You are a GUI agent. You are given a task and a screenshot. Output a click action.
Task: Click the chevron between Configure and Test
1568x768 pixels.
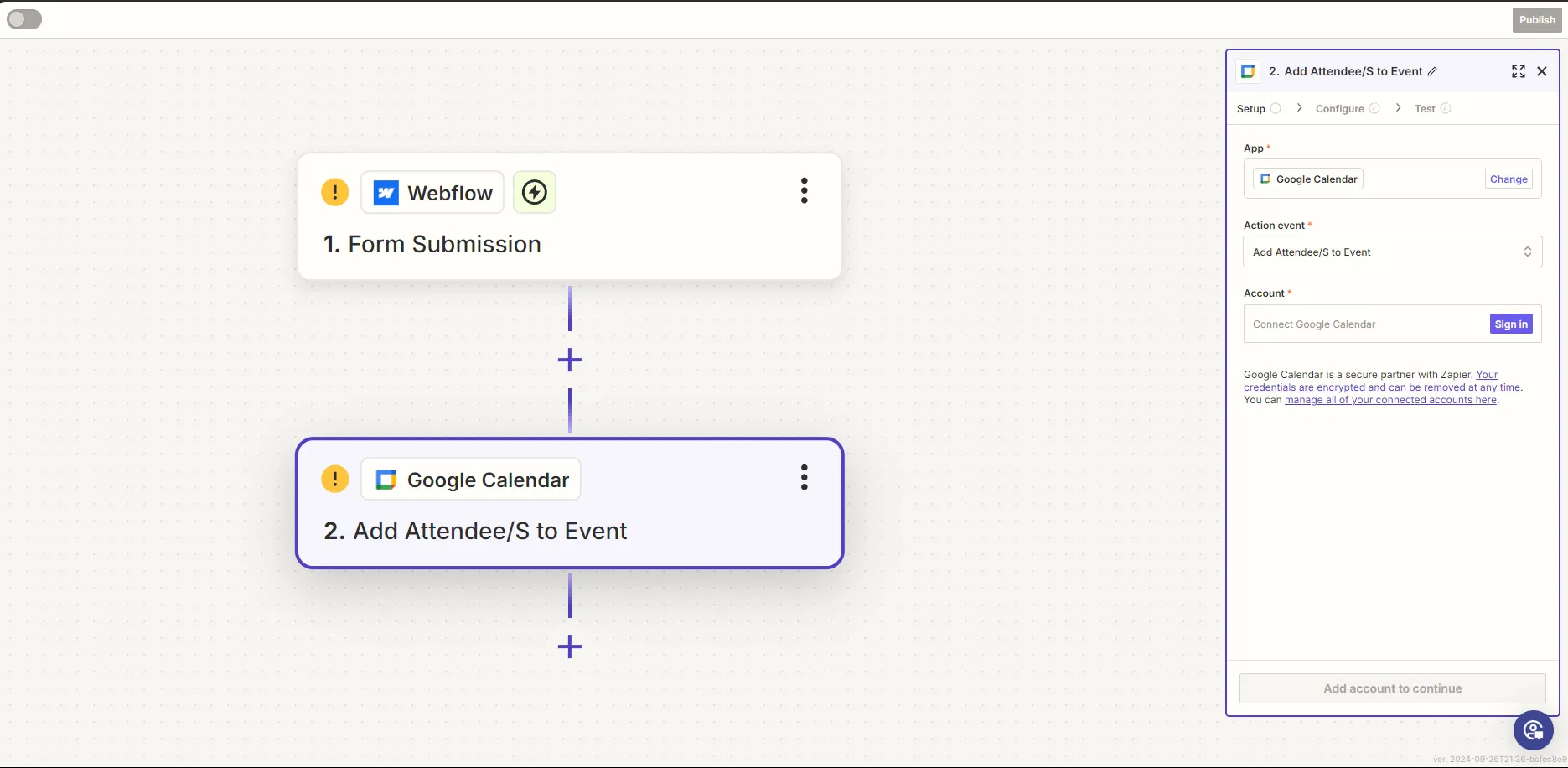point(1399,108)
